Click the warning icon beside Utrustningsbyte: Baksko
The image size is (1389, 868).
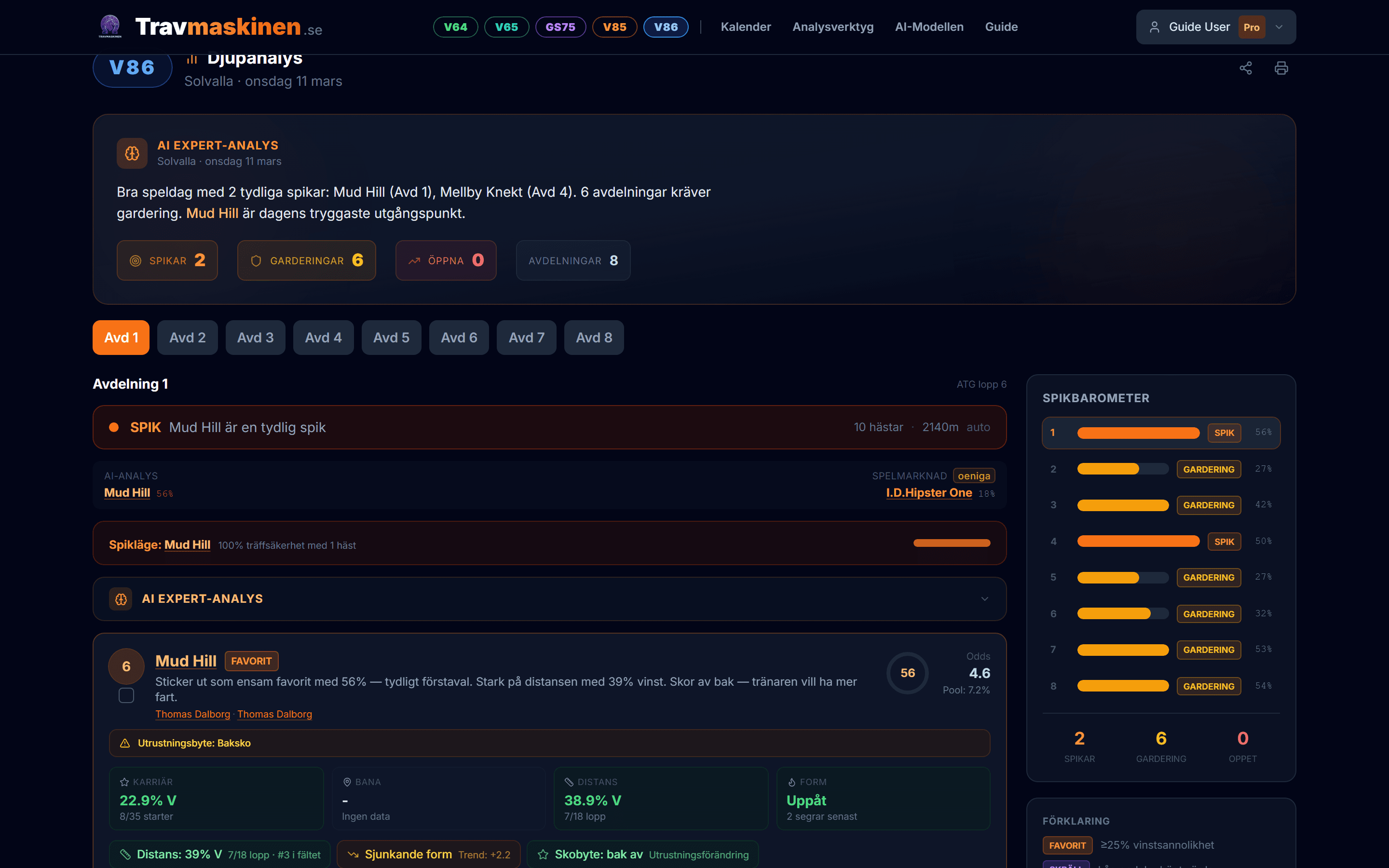(124, 743)
